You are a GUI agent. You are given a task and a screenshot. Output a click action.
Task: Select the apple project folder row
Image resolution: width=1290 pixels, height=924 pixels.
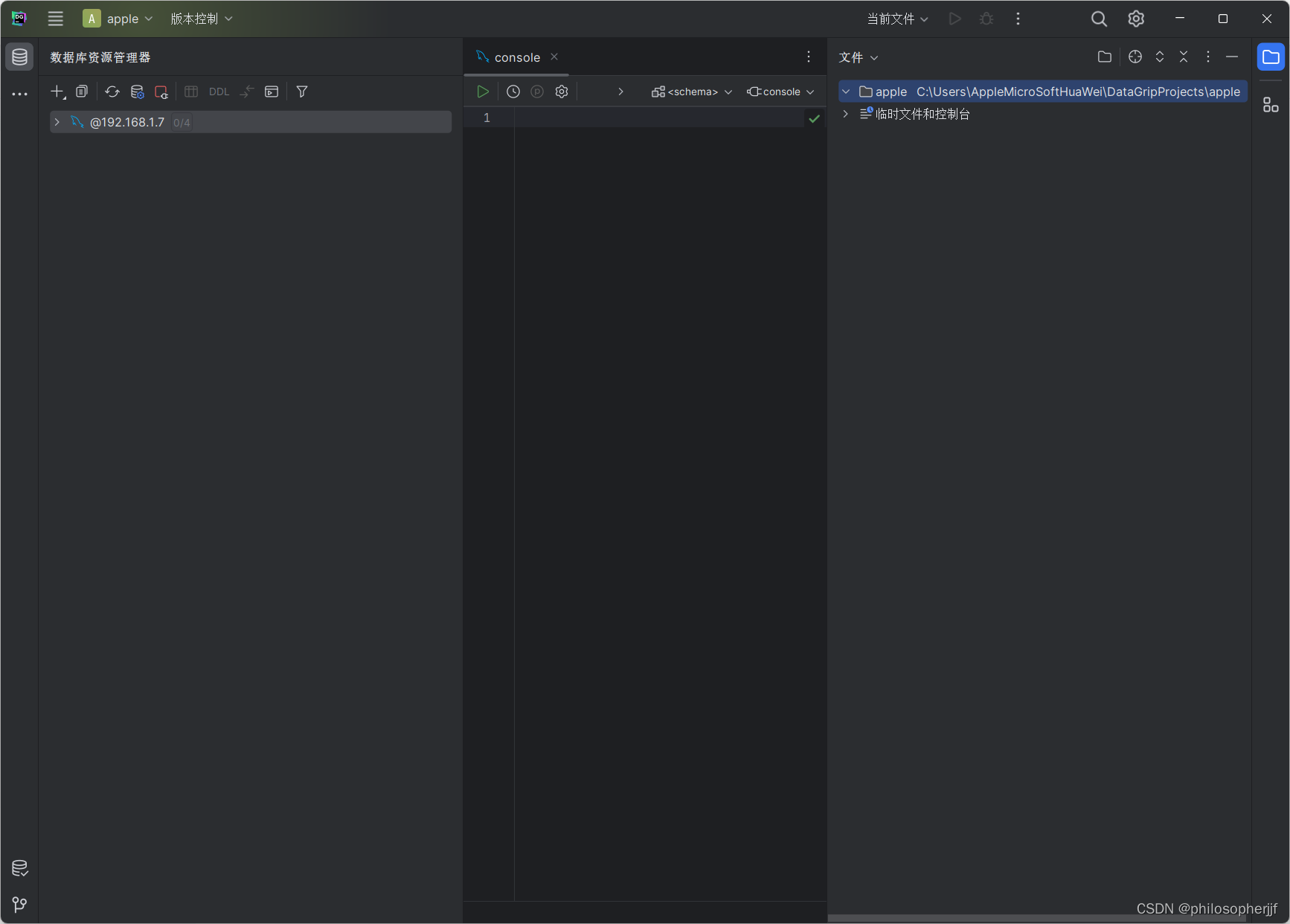click(1042, 92)
